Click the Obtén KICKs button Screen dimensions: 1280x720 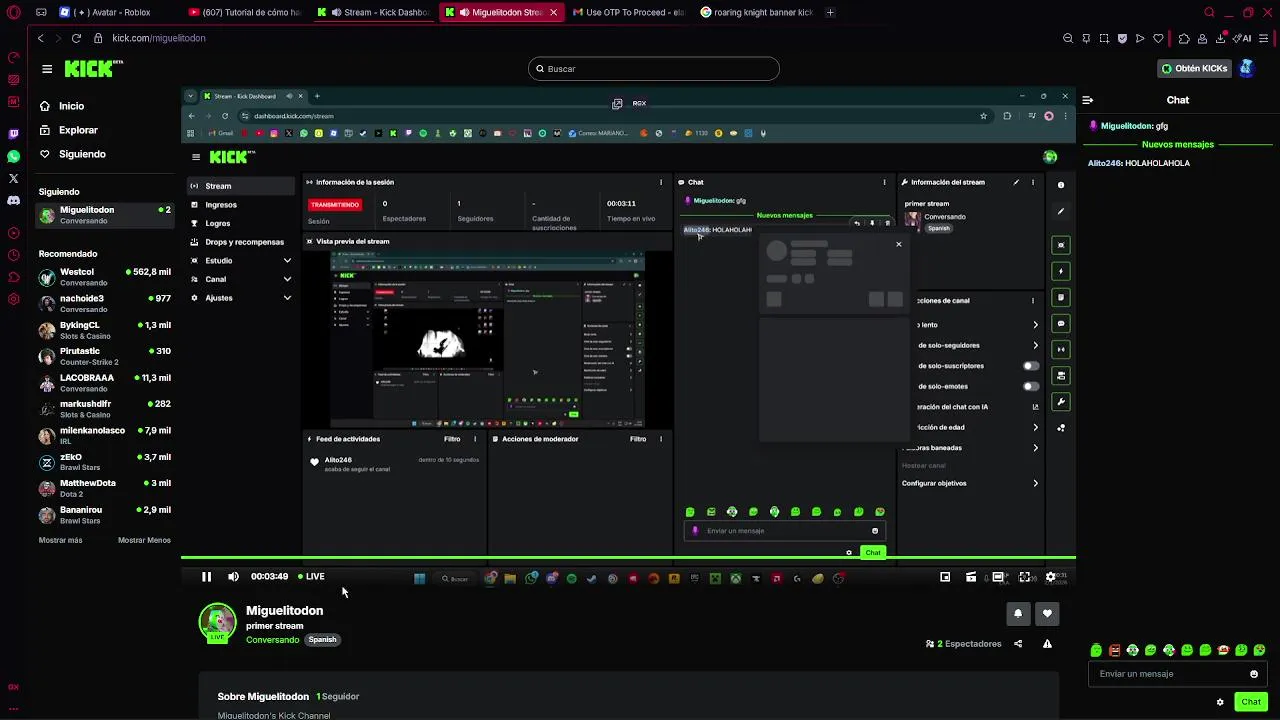coord(1194,69)
